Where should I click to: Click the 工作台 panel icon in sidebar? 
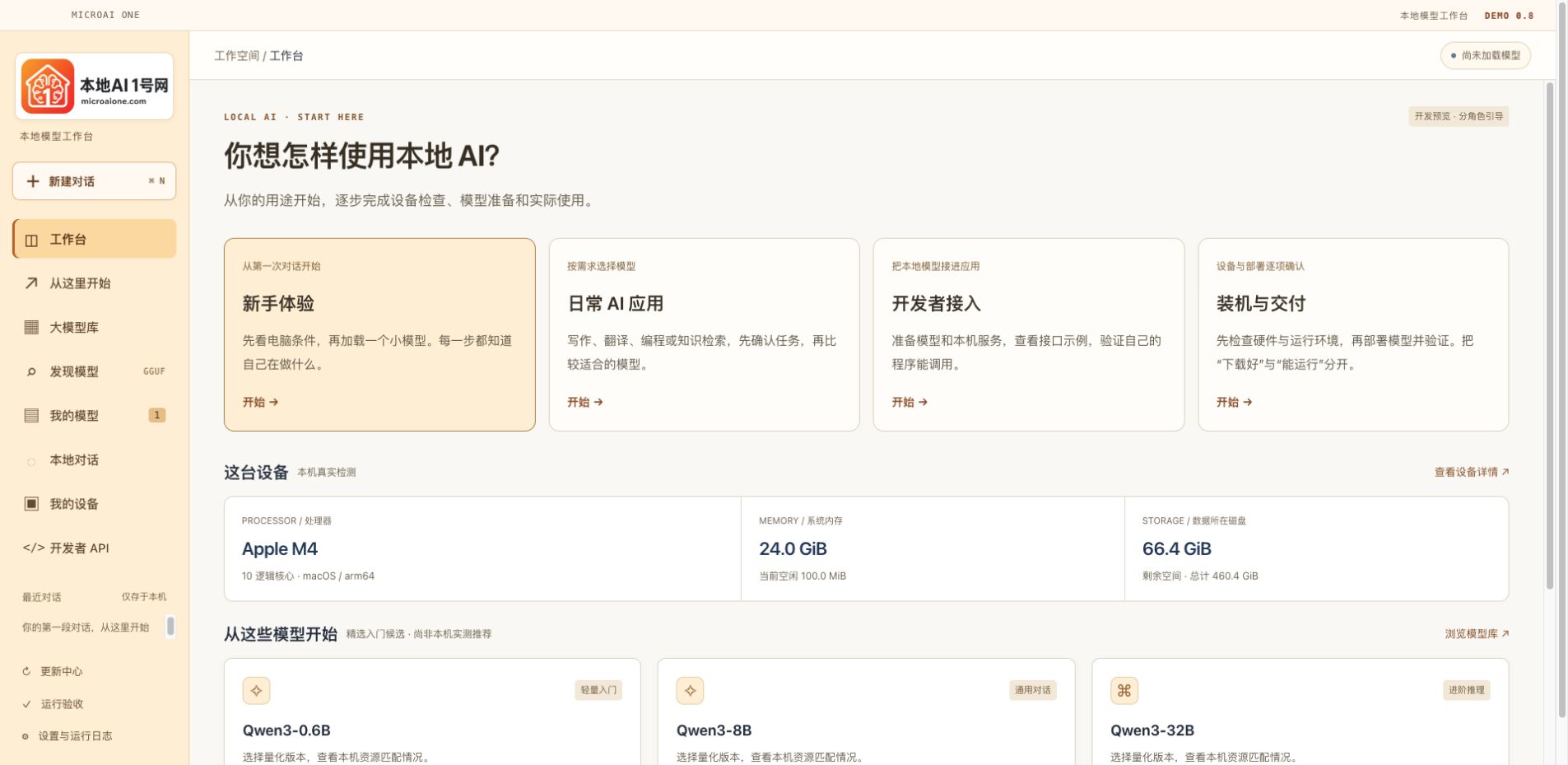coord(31,240)
